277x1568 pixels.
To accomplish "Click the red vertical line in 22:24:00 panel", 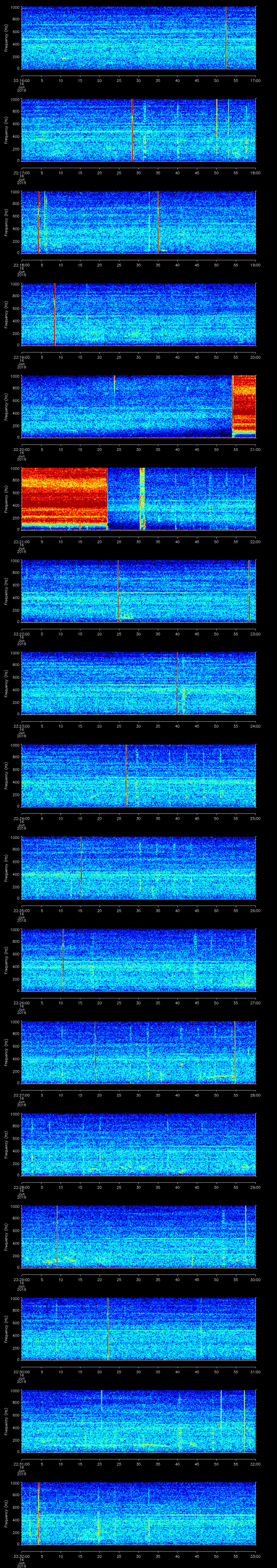I will tap(126, 775).
